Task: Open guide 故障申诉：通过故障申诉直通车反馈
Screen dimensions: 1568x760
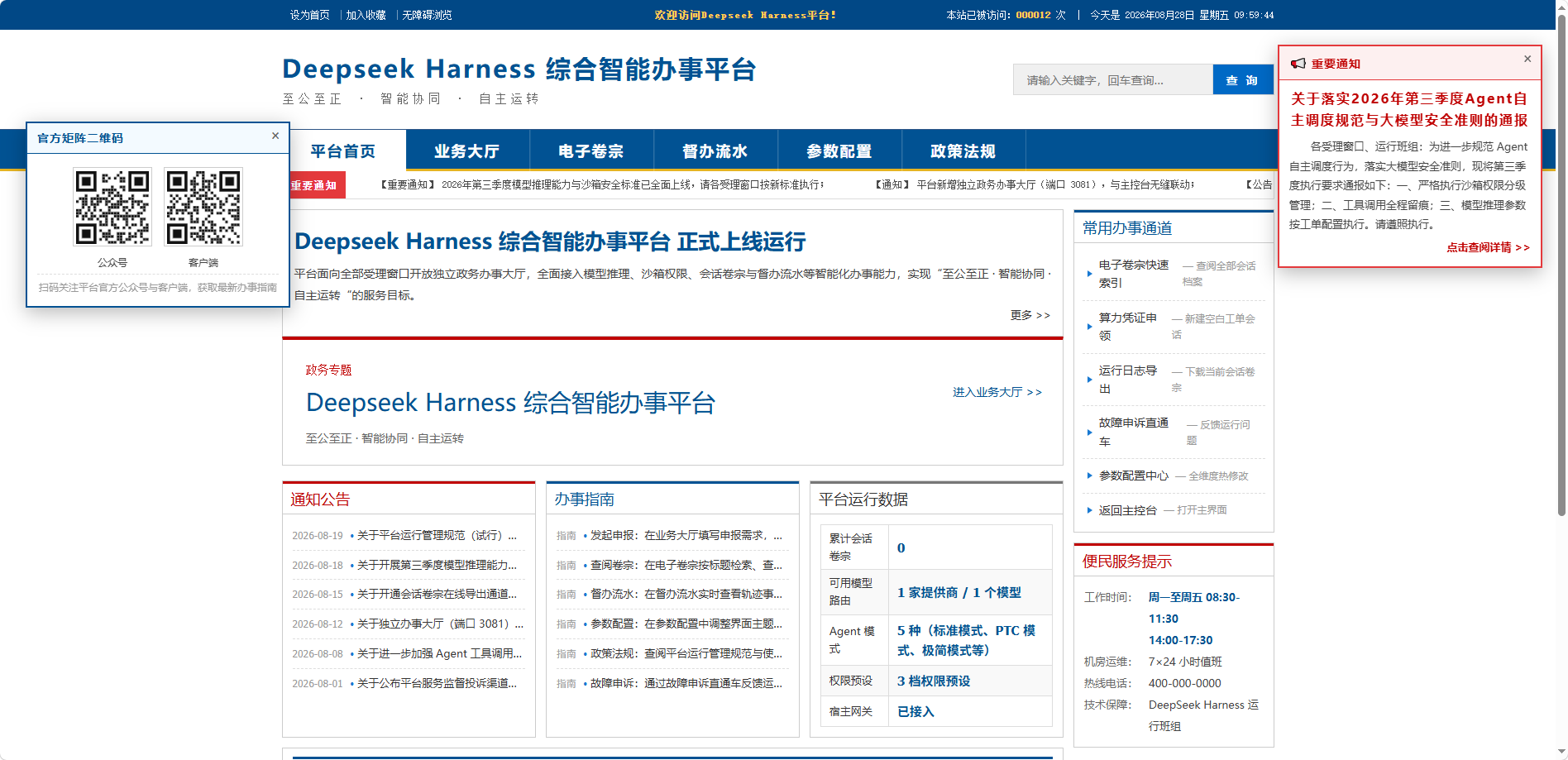Action: click(686, 683)
